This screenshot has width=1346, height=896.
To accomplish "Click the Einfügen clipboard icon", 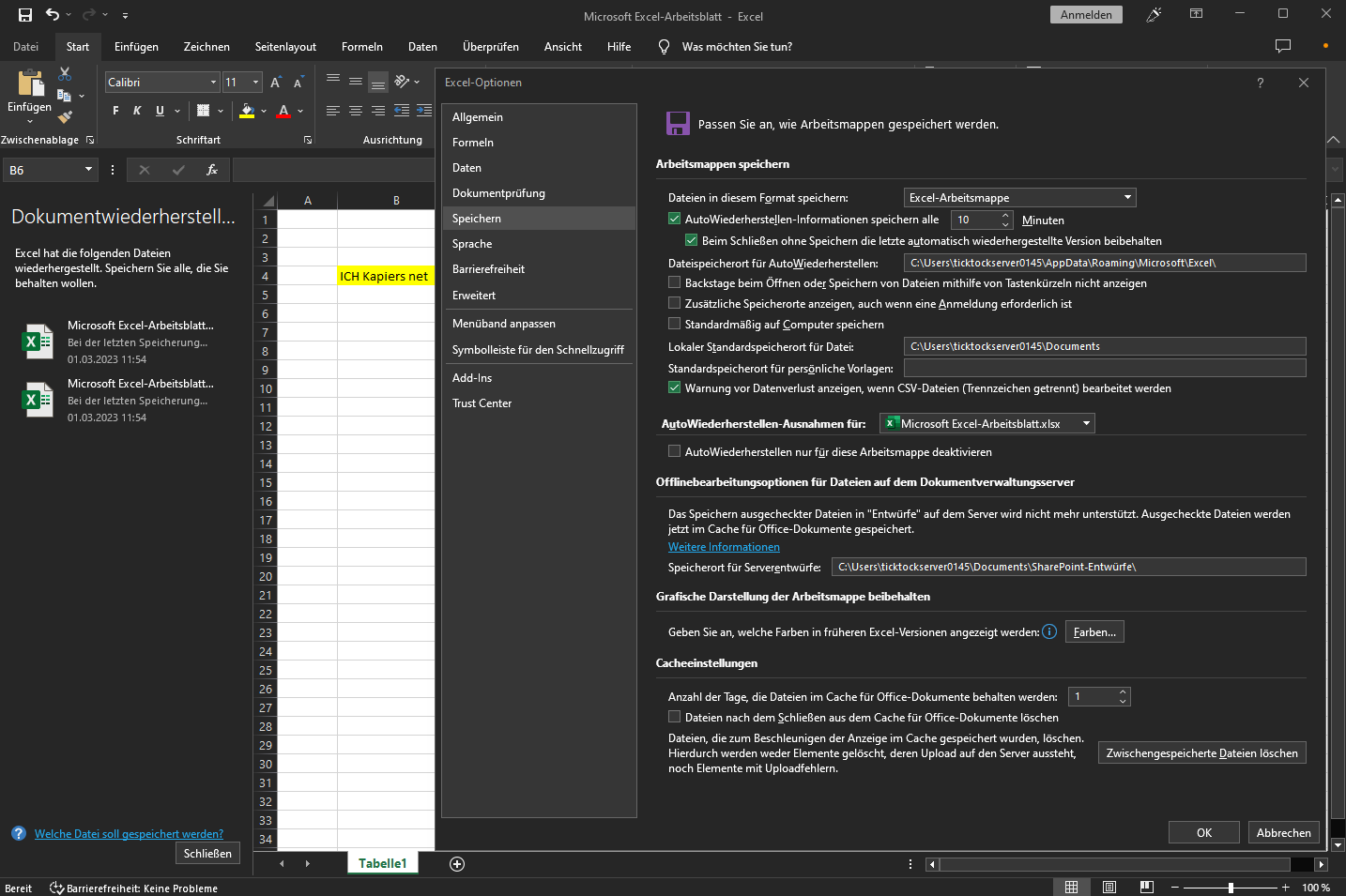I will [x=30, y=84].
